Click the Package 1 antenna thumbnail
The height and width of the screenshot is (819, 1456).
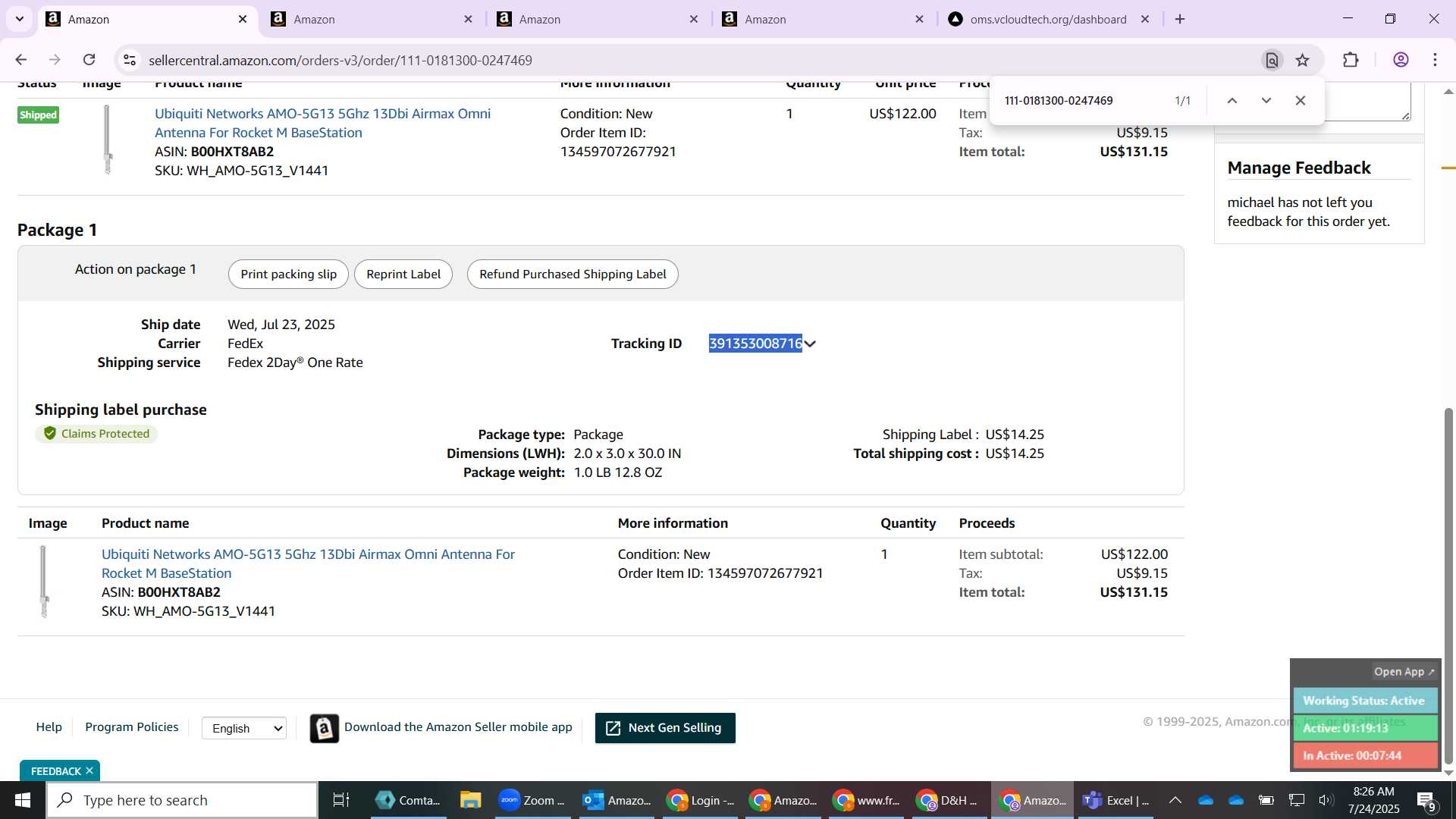[44, 581]
